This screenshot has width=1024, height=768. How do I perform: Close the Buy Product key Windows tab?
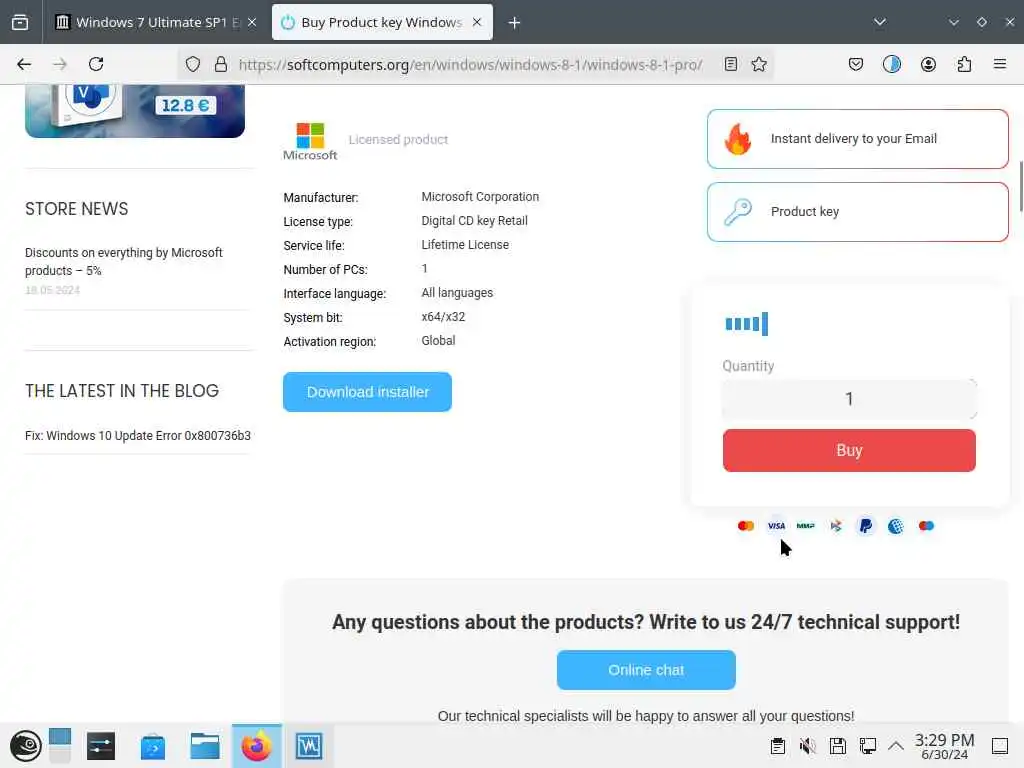point(477,22)
